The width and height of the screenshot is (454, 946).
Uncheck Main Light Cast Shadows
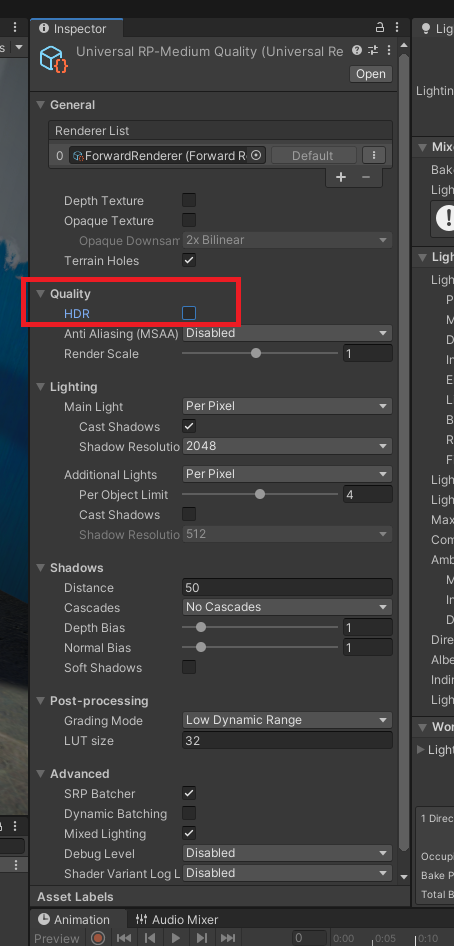(189, 426)
